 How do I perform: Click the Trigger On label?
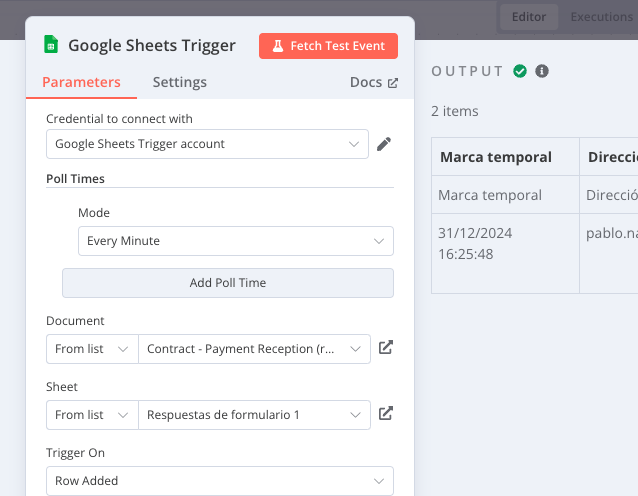(x=75, y=453)
